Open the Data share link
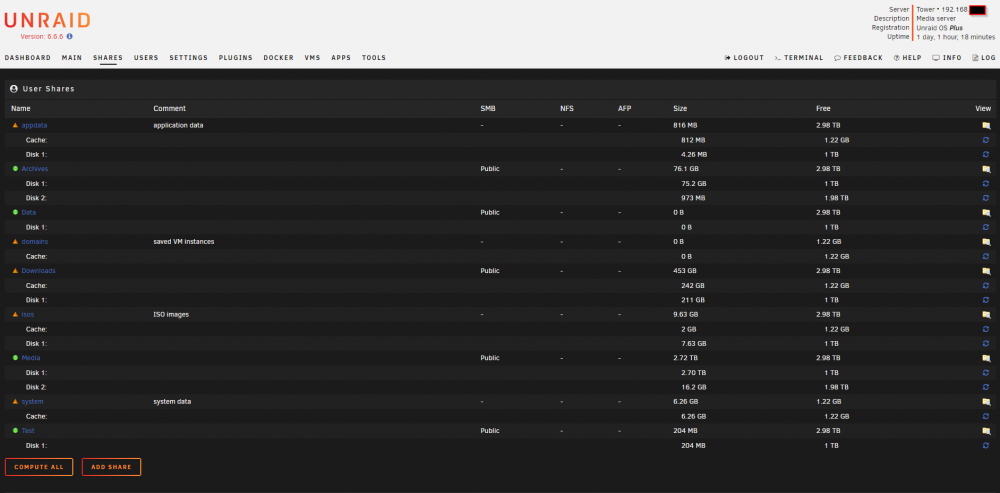 29,212
